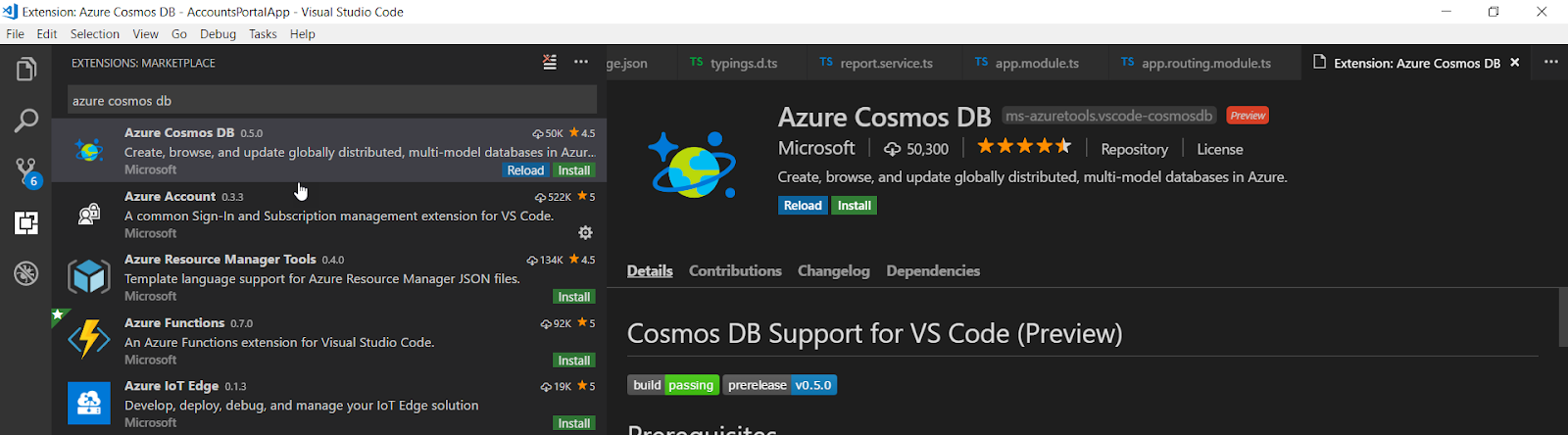This screenshot has height=435, width=1568.
Task: Click the build passing badge
Action: 673,385
